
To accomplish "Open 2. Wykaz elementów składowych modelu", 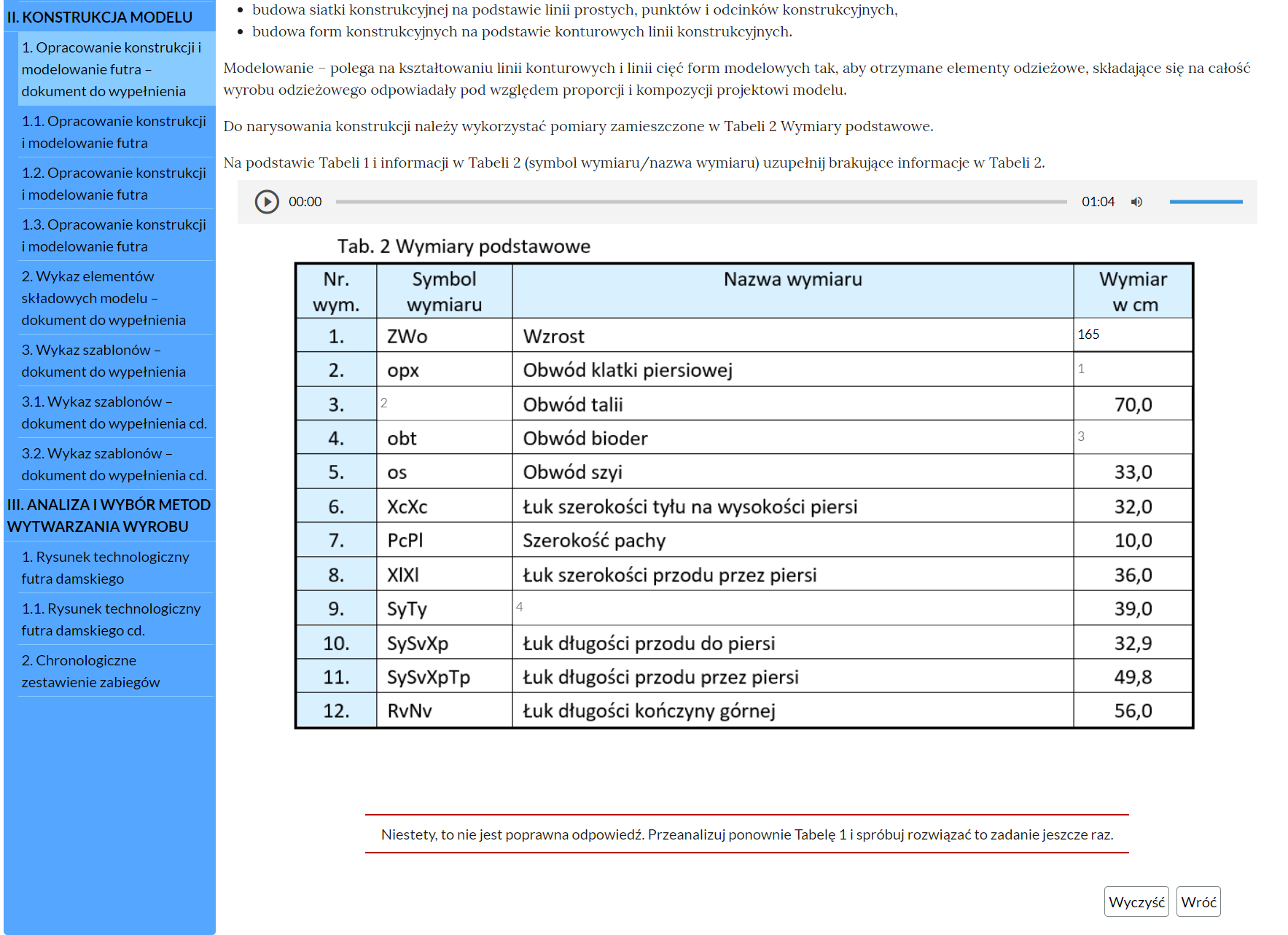I will pyautogui.click(x=104, y=298).
